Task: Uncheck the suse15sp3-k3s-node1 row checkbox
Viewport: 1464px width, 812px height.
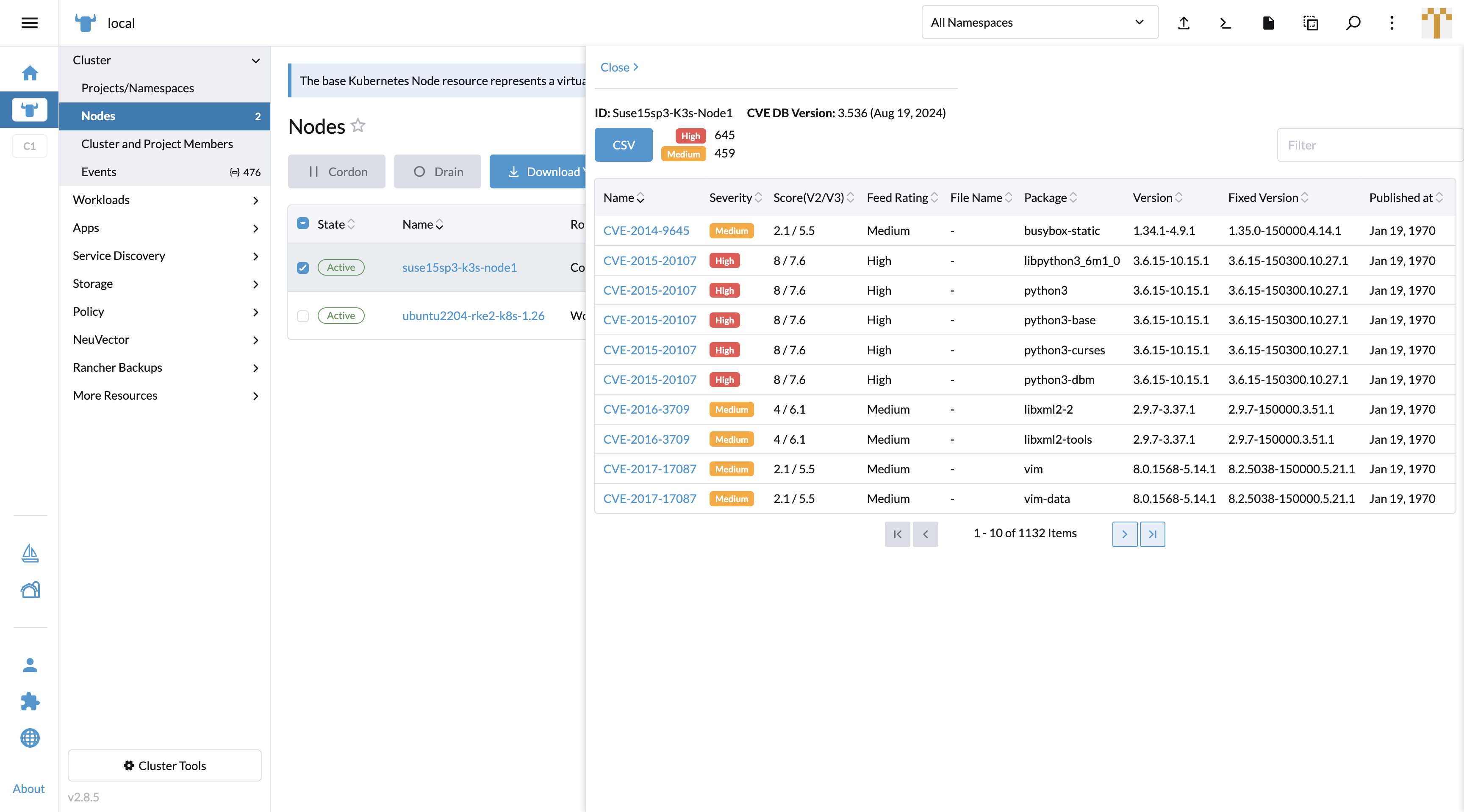Action: pyautogui.click(x=303, y=268)
